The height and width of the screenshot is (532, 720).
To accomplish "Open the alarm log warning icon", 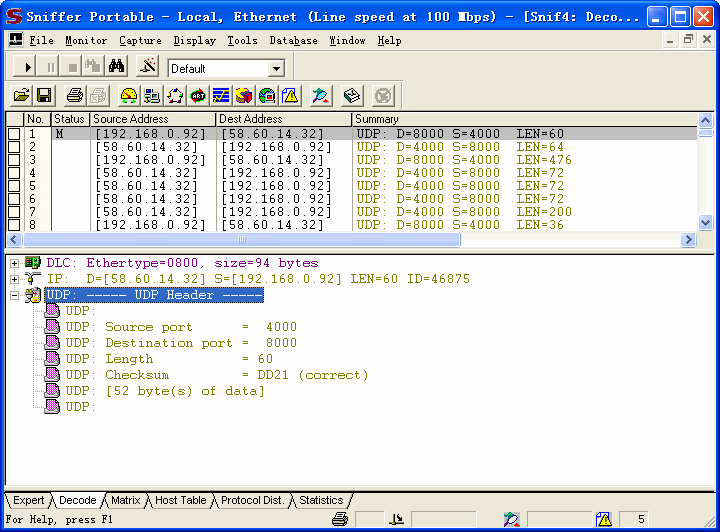I will [x=290, y=96].
